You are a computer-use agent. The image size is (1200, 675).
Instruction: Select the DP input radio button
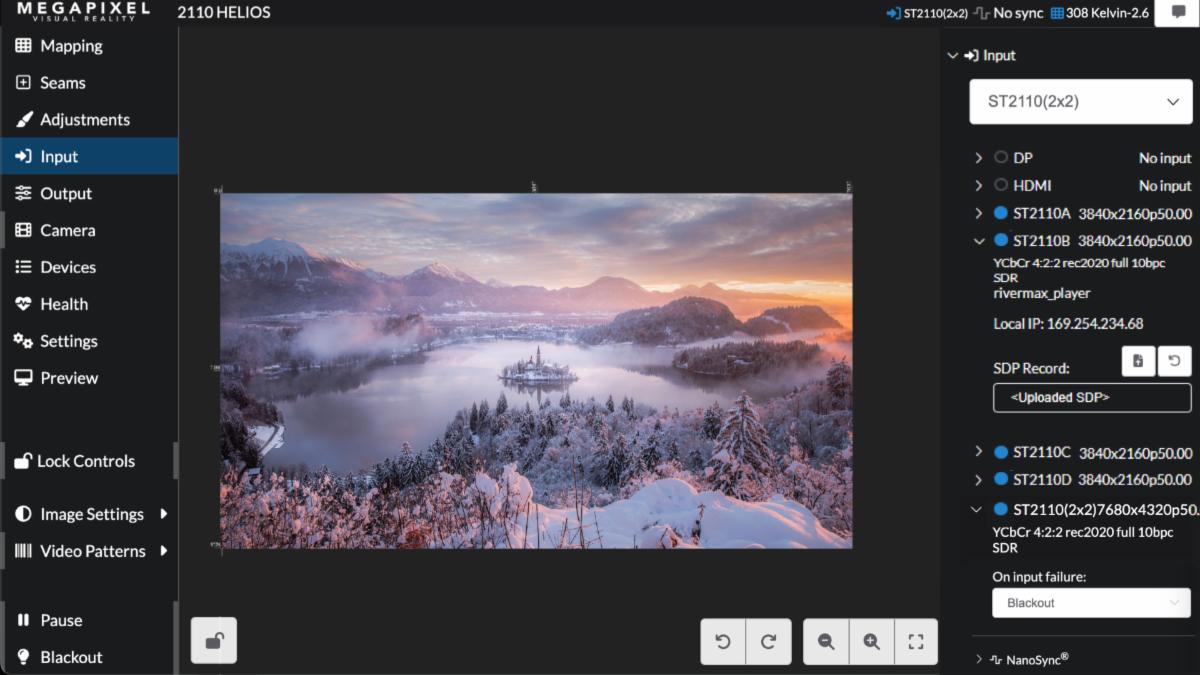coord(1001,158)
